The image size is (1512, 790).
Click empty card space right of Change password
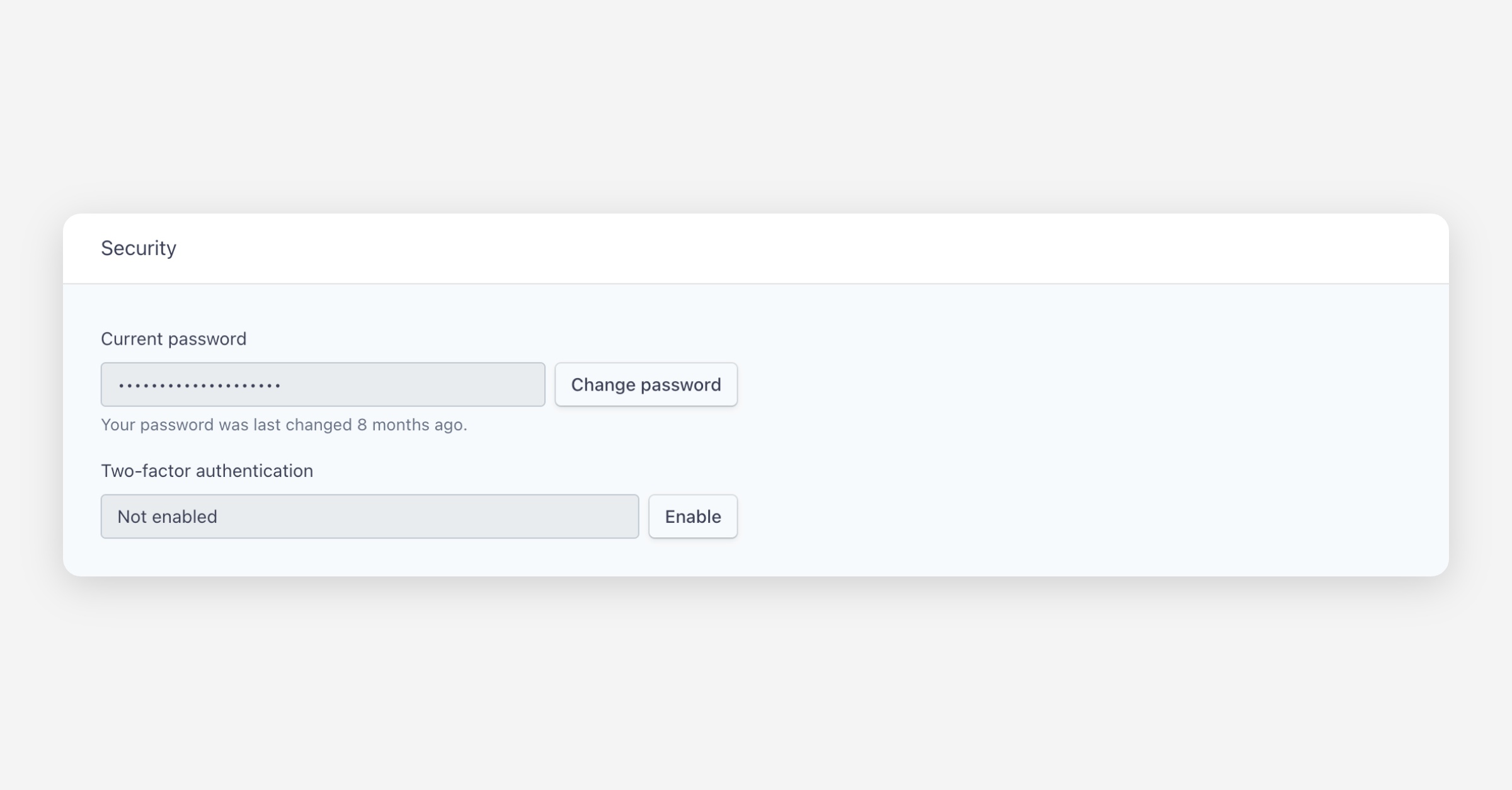[1071, 384]
